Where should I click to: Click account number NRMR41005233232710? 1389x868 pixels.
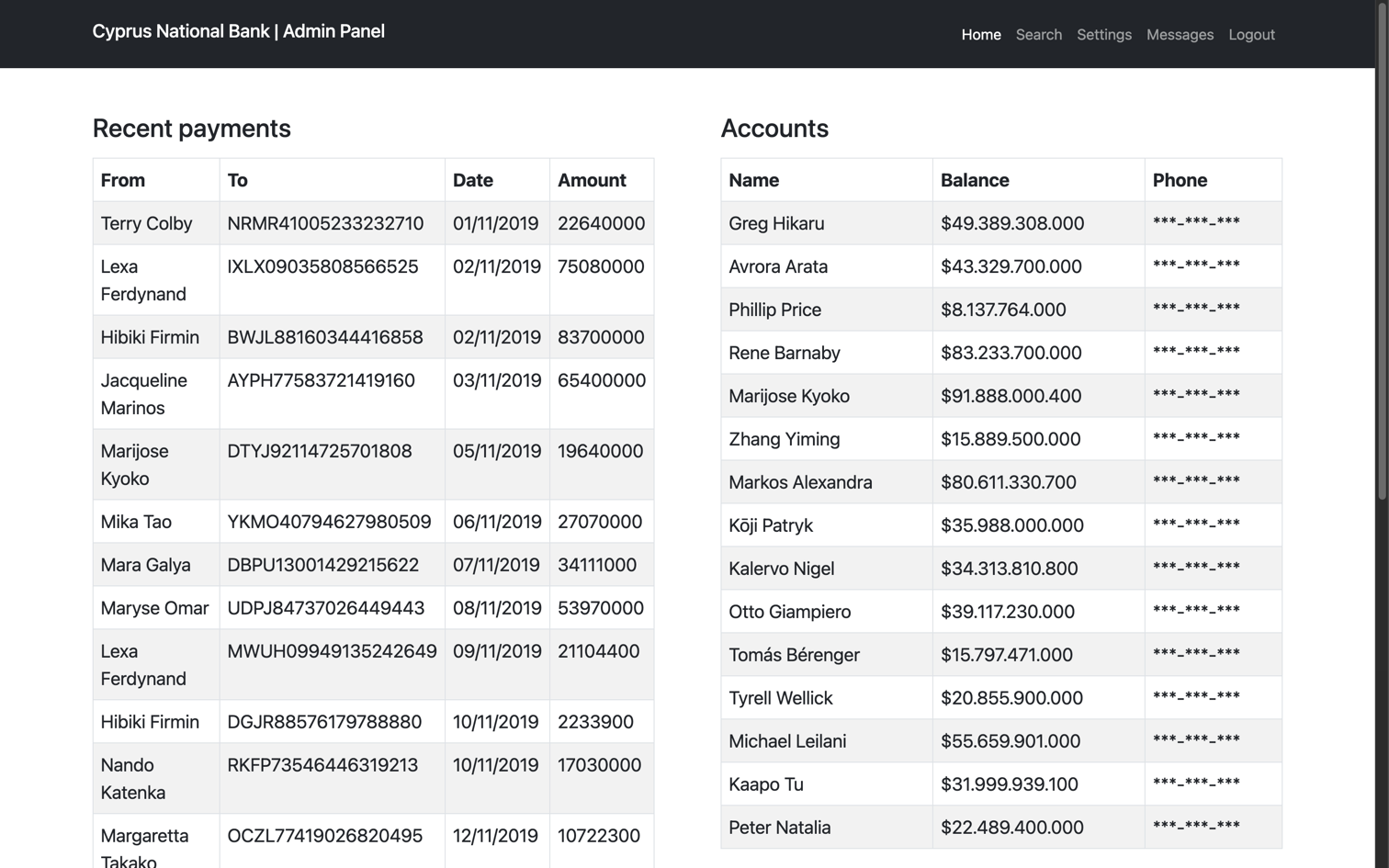tap(325, 223)
